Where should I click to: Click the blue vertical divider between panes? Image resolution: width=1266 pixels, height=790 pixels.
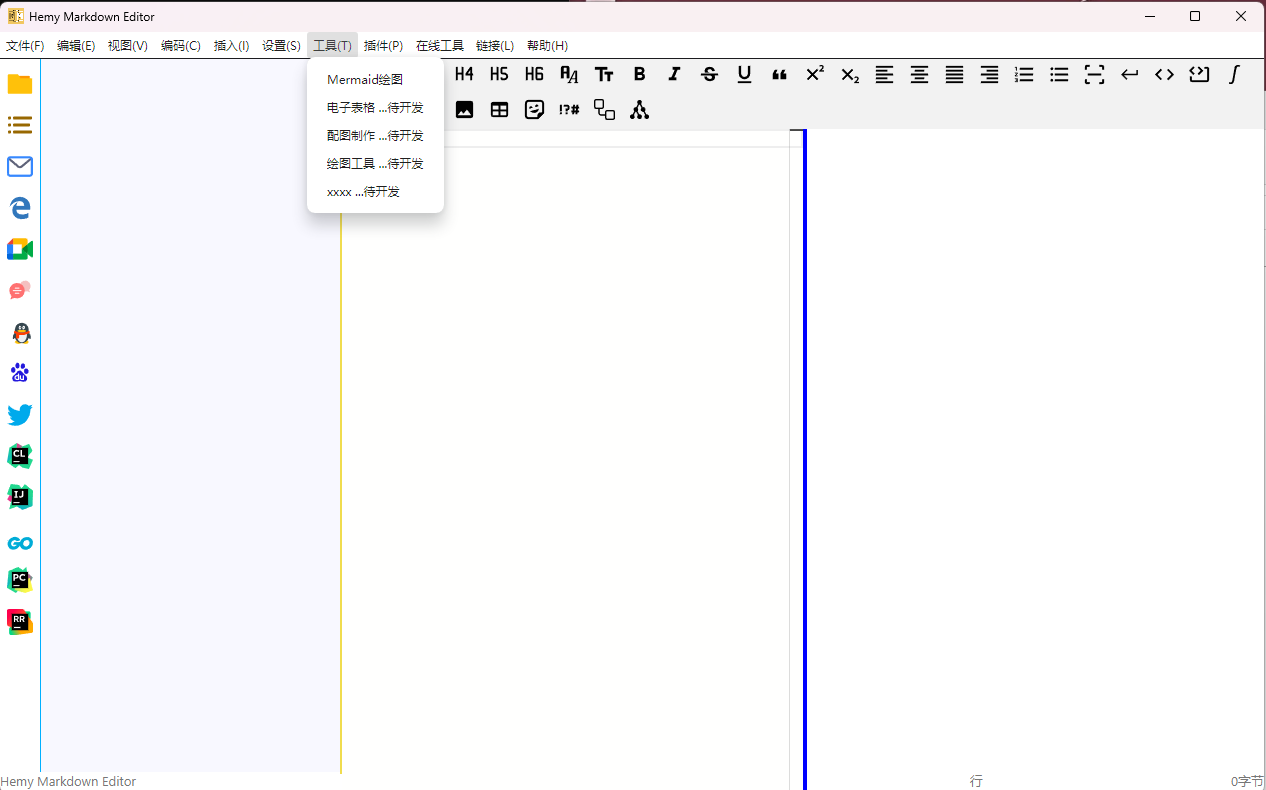804,450
